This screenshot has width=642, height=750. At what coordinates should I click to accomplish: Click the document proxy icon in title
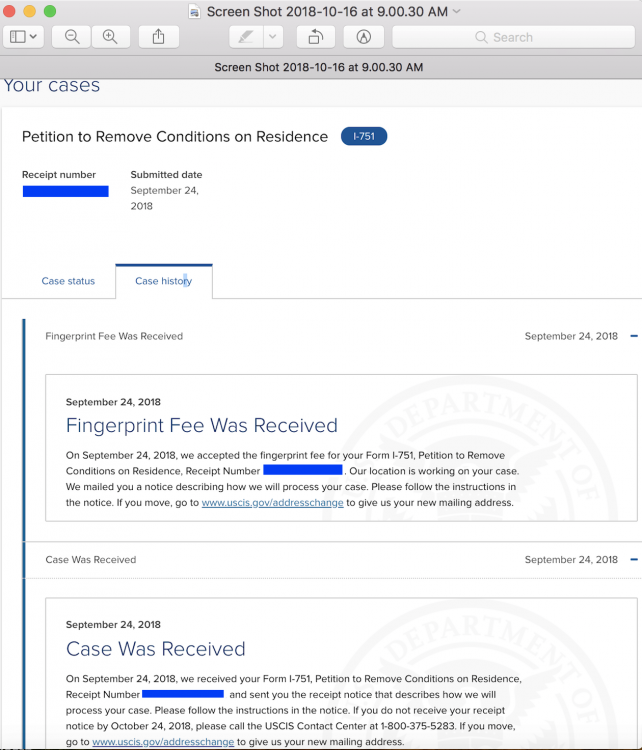[194, 11]
